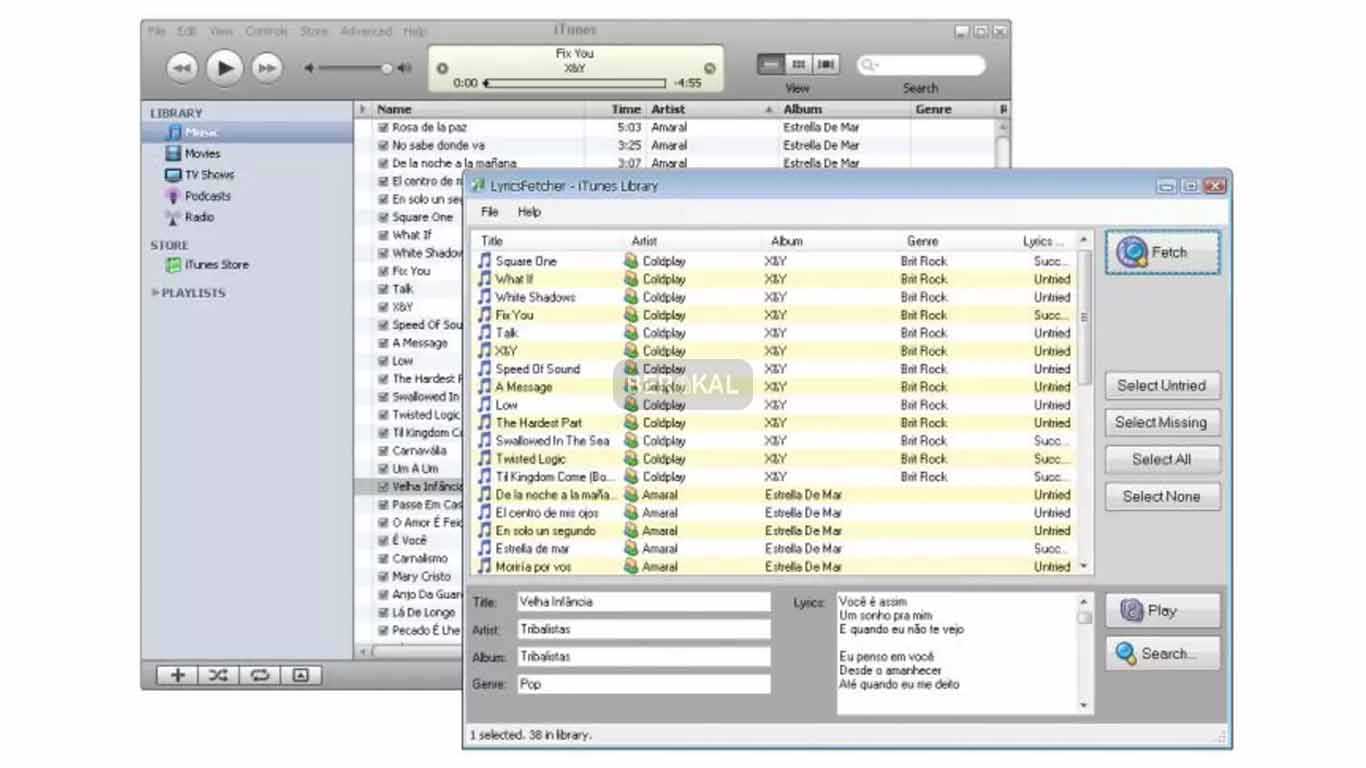Uncheck the De la noche a la mañana checkbox in iTunes

(383, 164)
